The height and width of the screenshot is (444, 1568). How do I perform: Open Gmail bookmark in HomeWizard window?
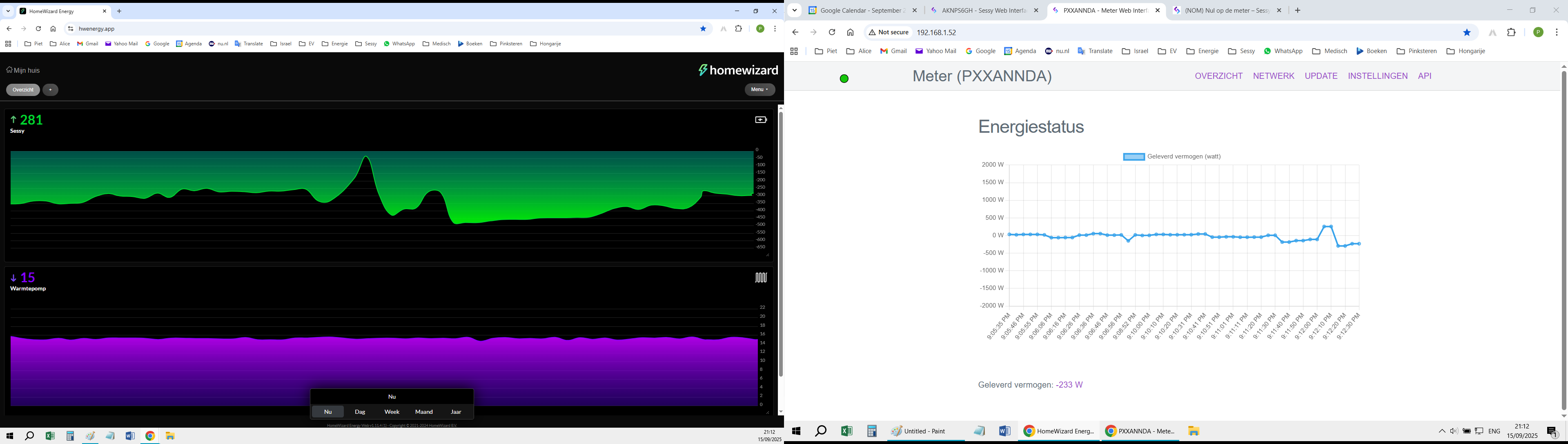pyautogui.click(x=88, y=44)
